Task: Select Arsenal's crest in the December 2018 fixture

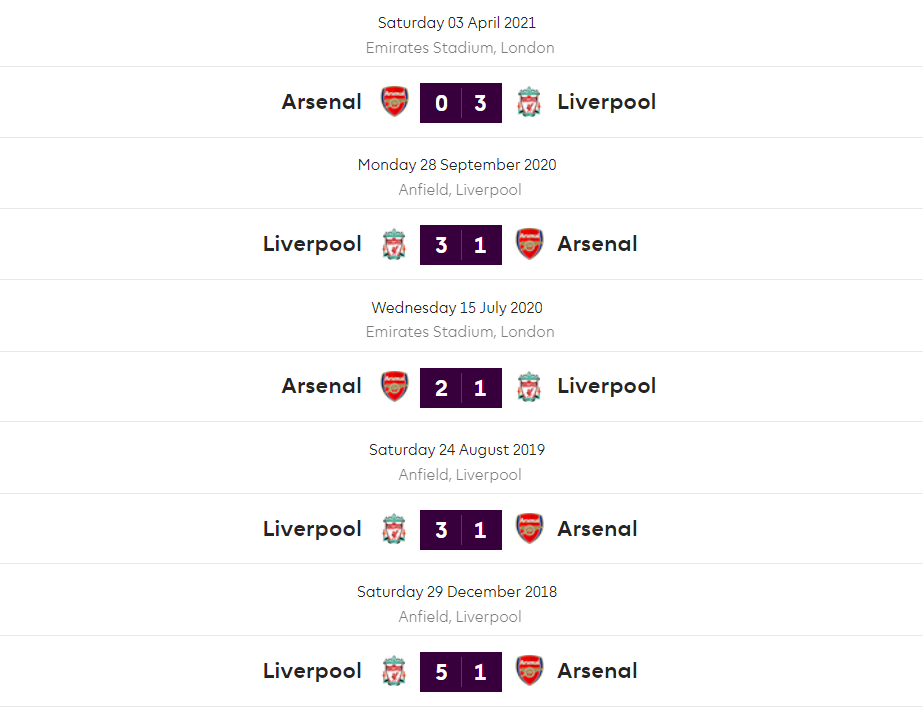Action: 529,671
